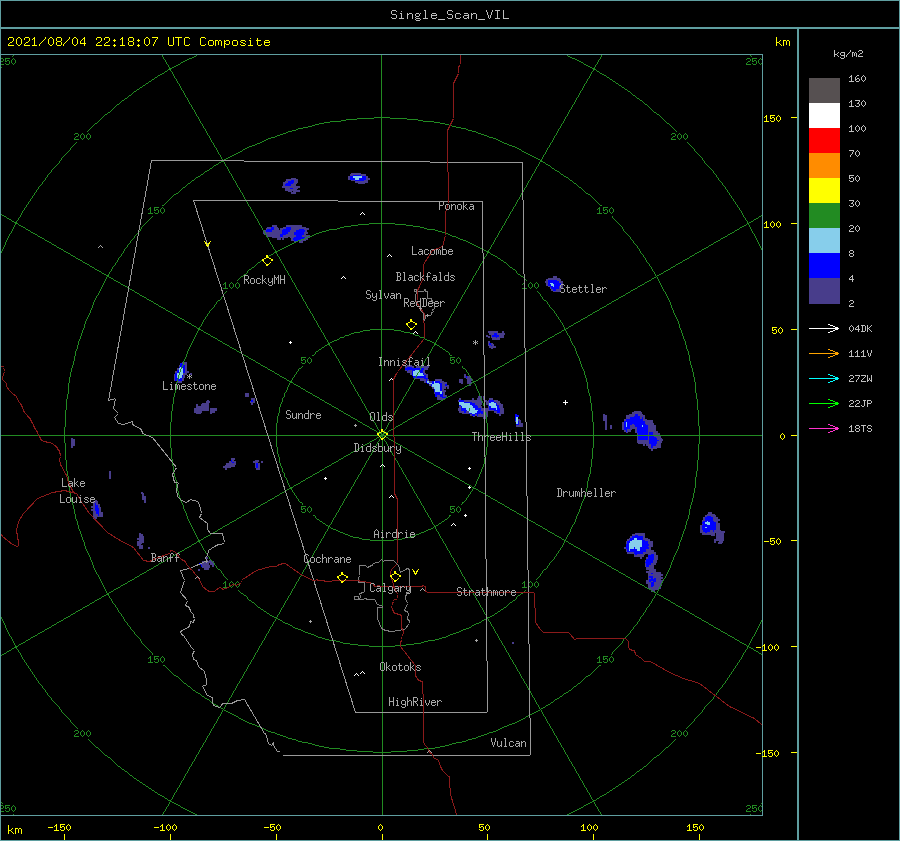Click the Single_Scan_VIL title text
The width and height of the screenshot is (900, 841).
tap(449, 15)
